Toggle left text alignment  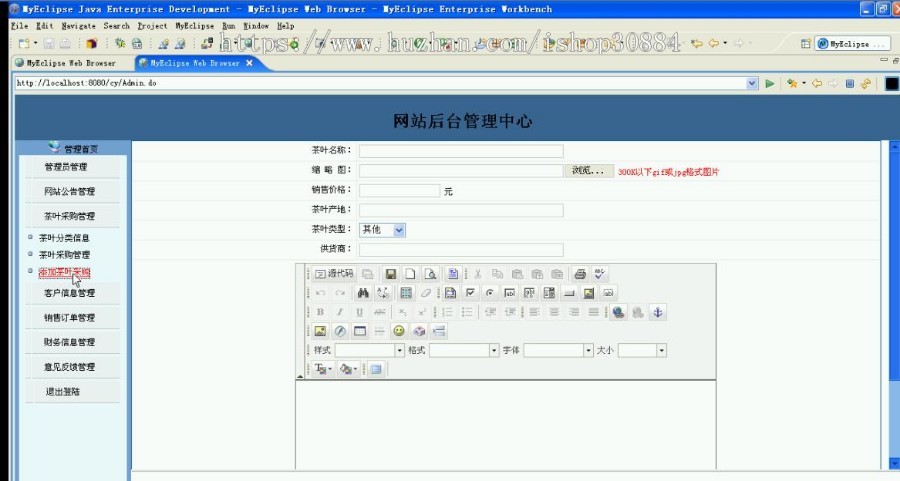point(534,312)
